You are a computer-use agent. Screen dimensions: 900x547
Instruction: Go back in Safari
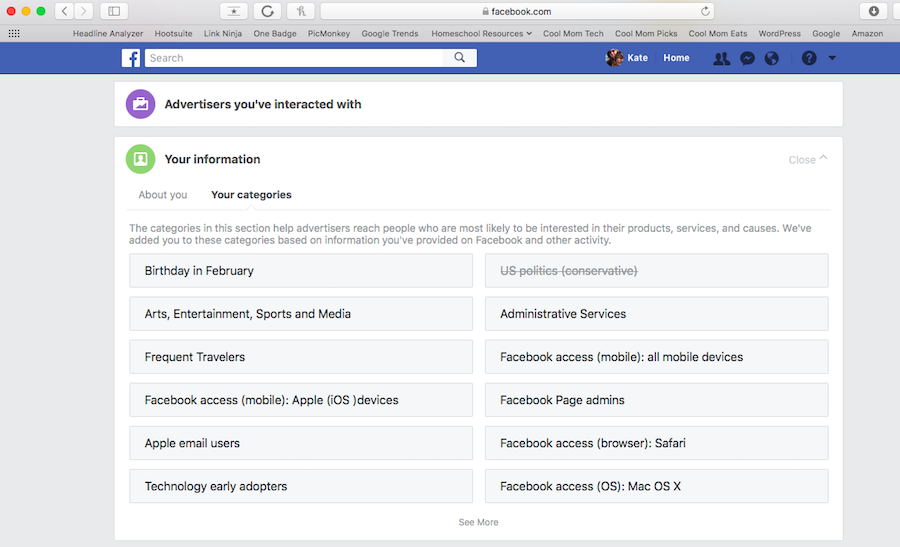64,11
